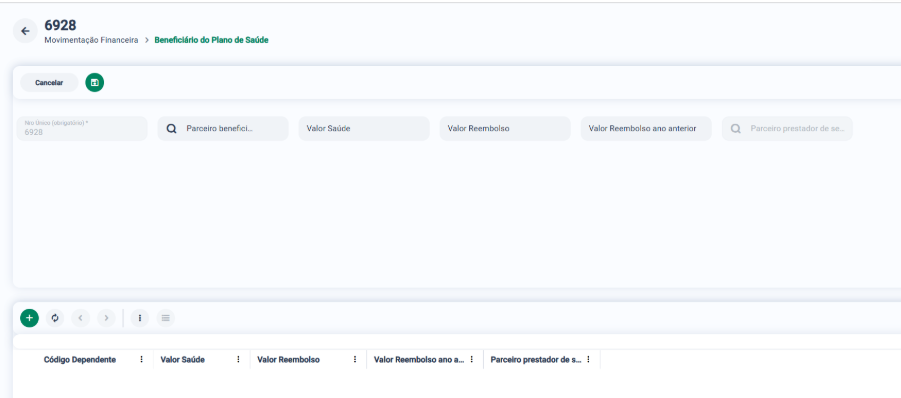
Task: Select Beneficiário do Plano de Saúde breadcrumb
Action: (211, 40)
